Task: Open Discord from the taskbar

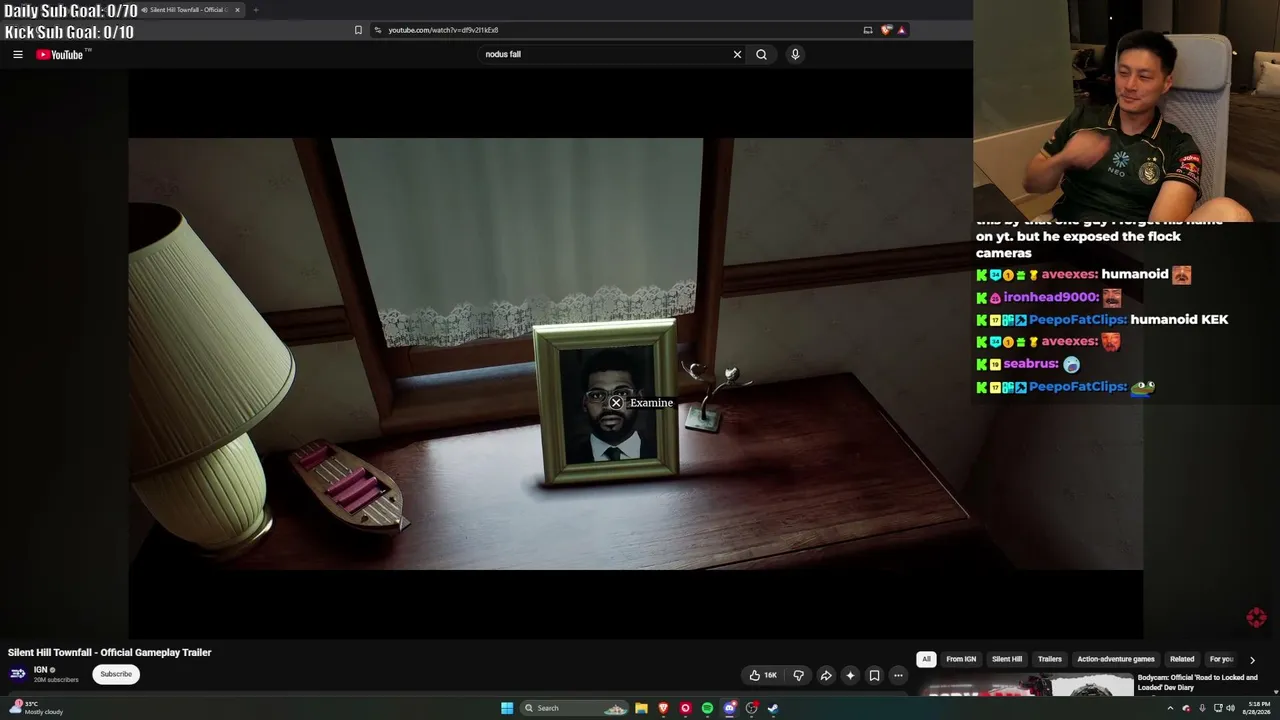Action: click(x=729, y=708)
